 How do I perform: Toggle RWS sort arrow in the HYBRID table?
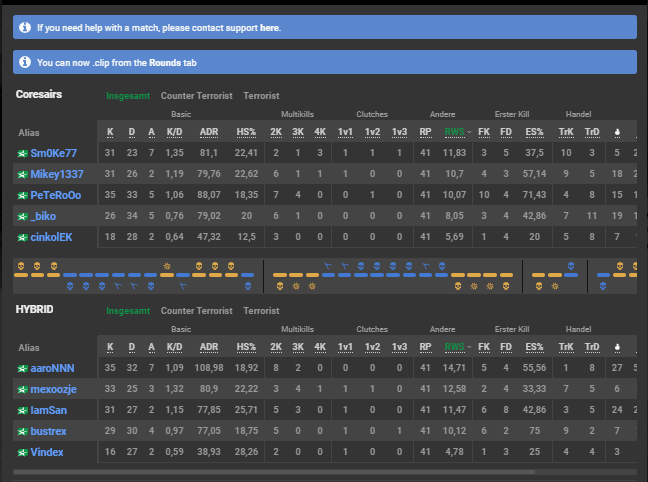tap(469, 347)
